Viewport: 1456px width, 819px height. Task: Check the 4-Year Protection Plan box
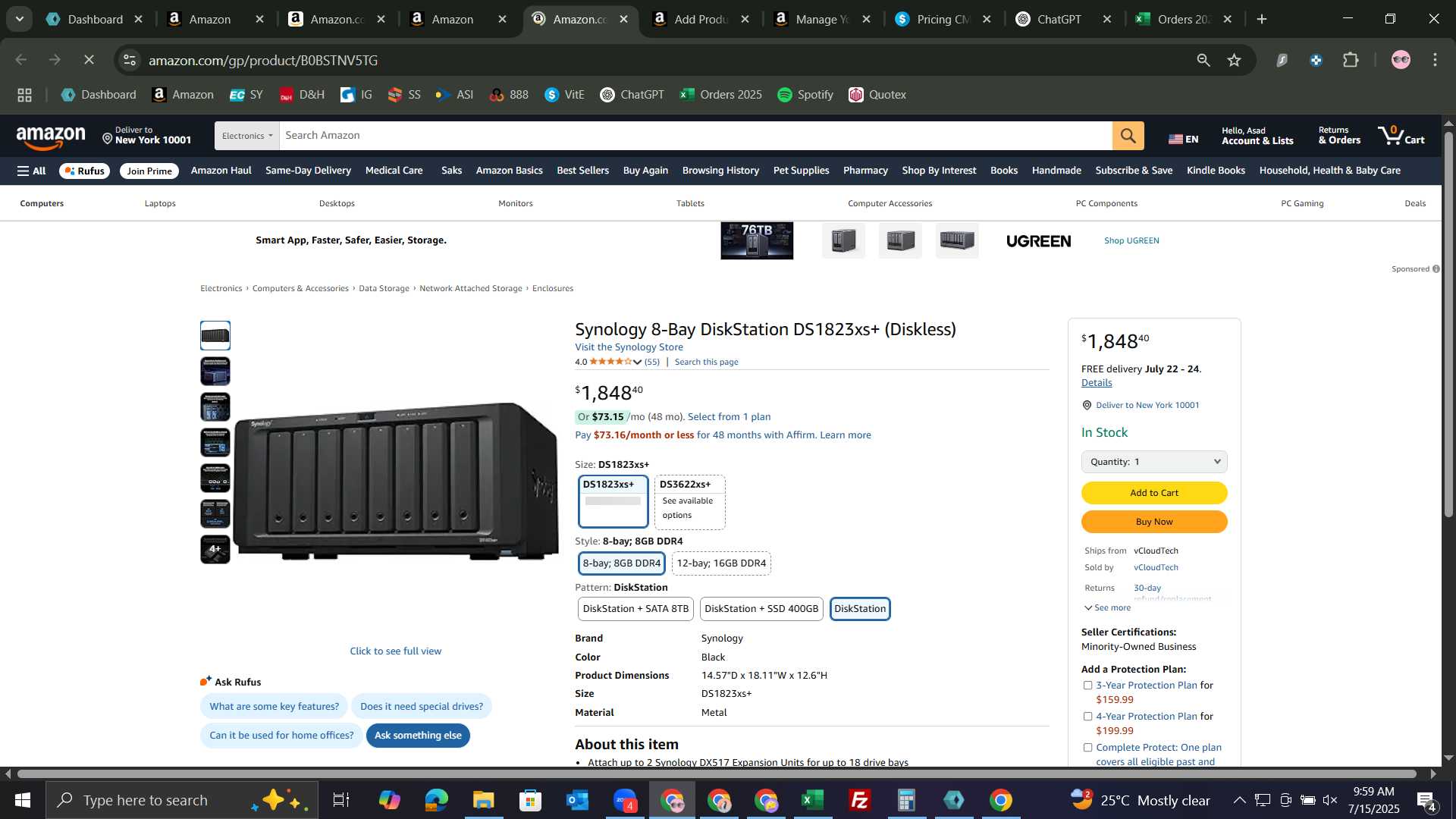(1087, 717)
